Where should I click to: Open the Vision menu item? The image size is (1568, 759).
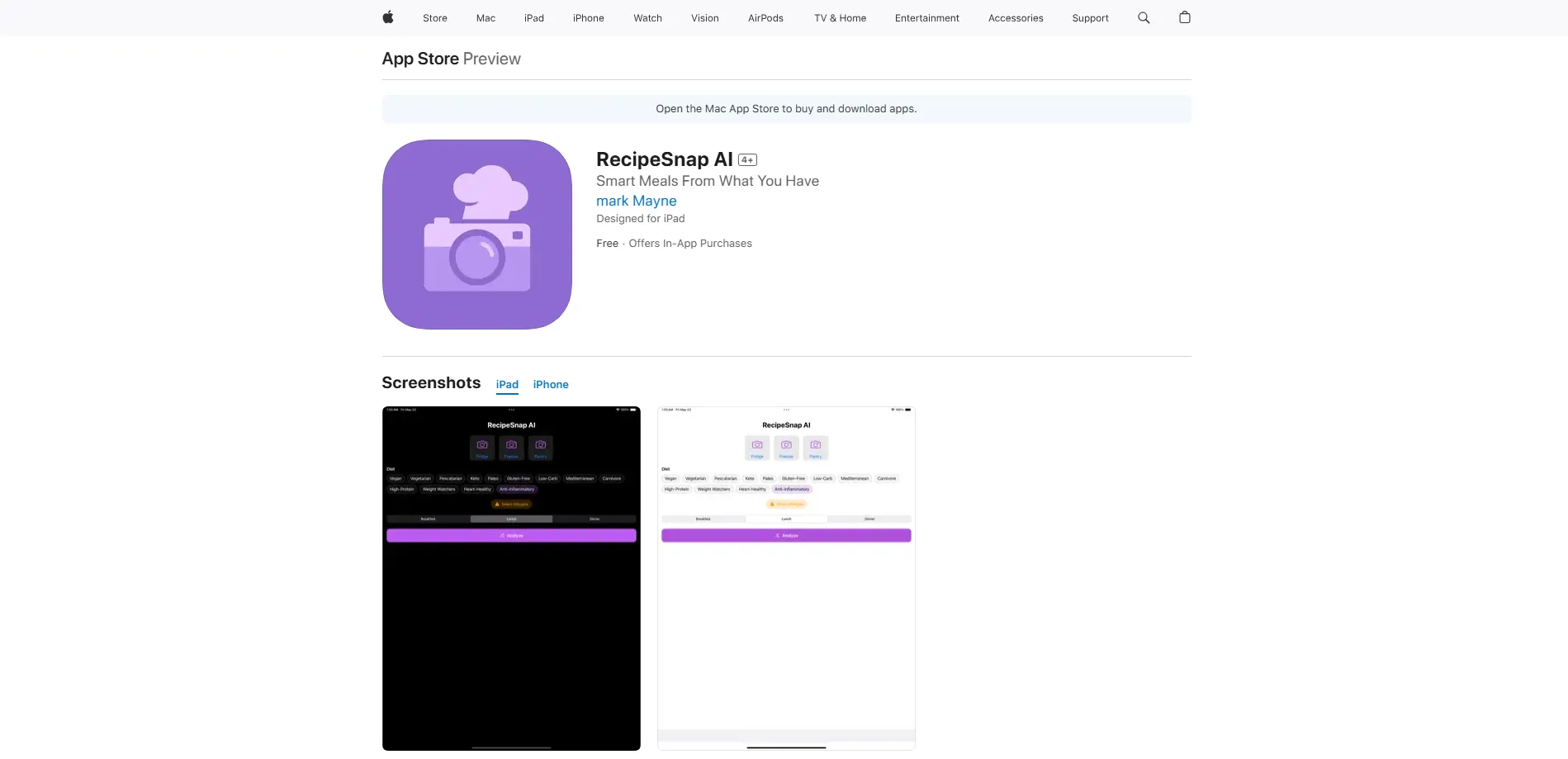[x=704, y=18]
